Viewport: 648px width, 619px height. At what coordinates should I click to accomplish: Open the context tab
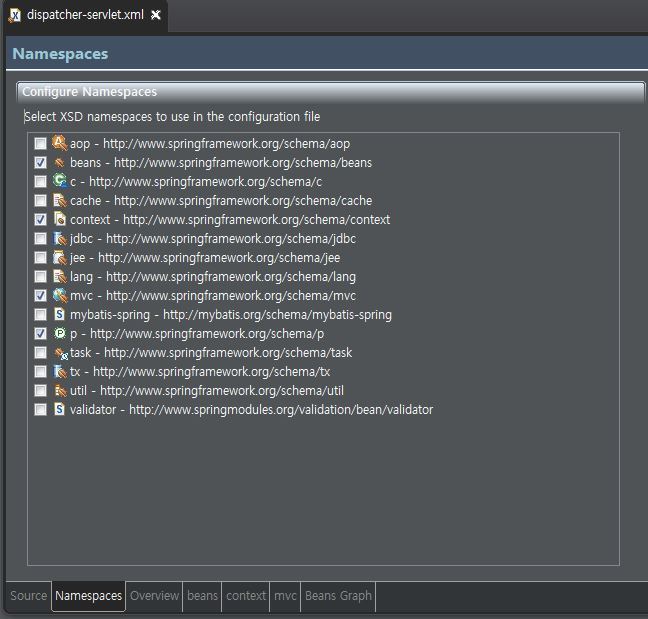pyautogui.click(x=245, y=595)
